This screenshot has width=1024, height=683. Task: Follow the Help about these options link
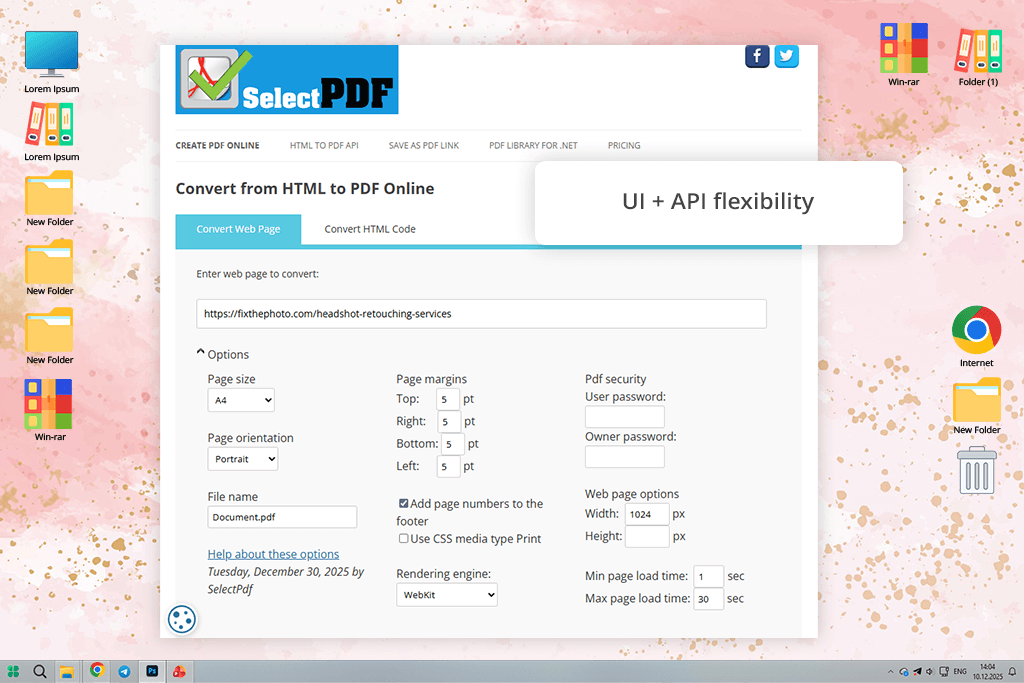tap(273, 554)
